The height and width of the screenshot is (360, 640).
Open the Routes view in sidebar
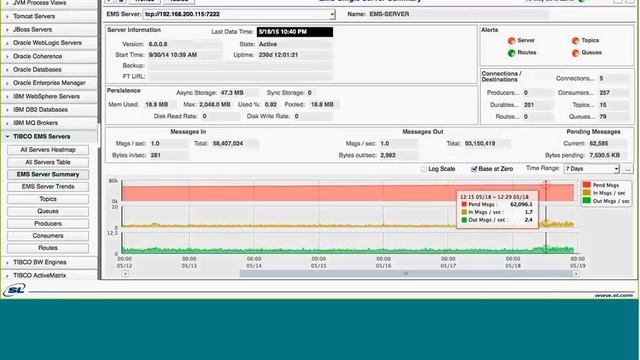click(48, 248)
